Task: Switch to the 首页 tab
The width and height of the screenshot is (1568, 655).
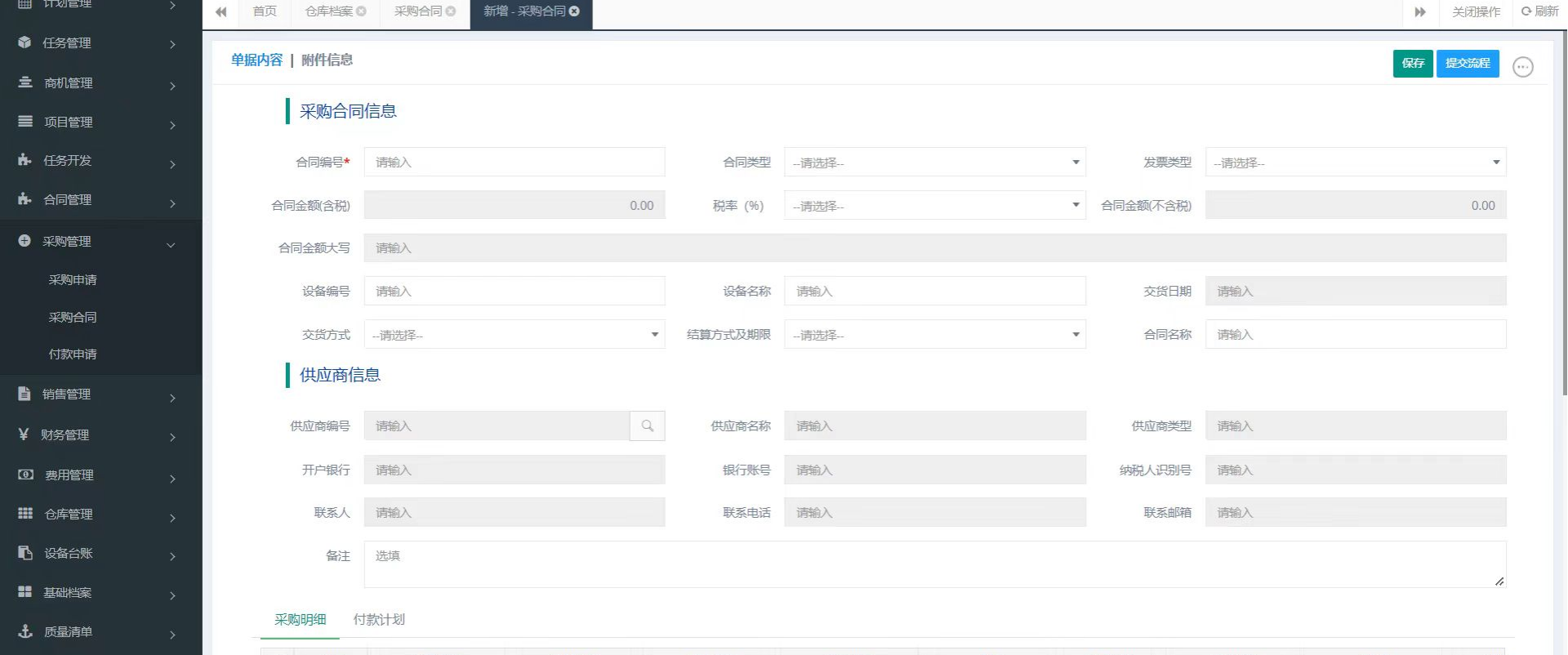Action: pos(265,11)
